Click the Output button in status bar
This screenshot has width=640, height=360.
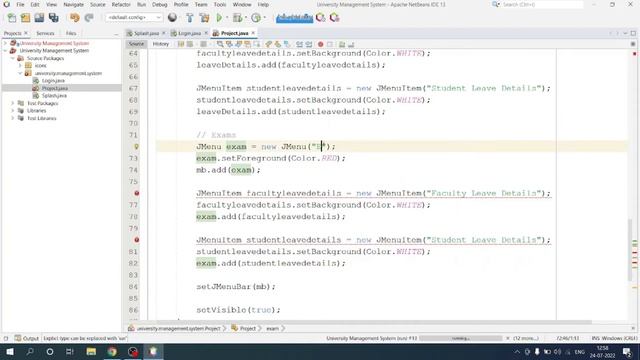(27, 338)
